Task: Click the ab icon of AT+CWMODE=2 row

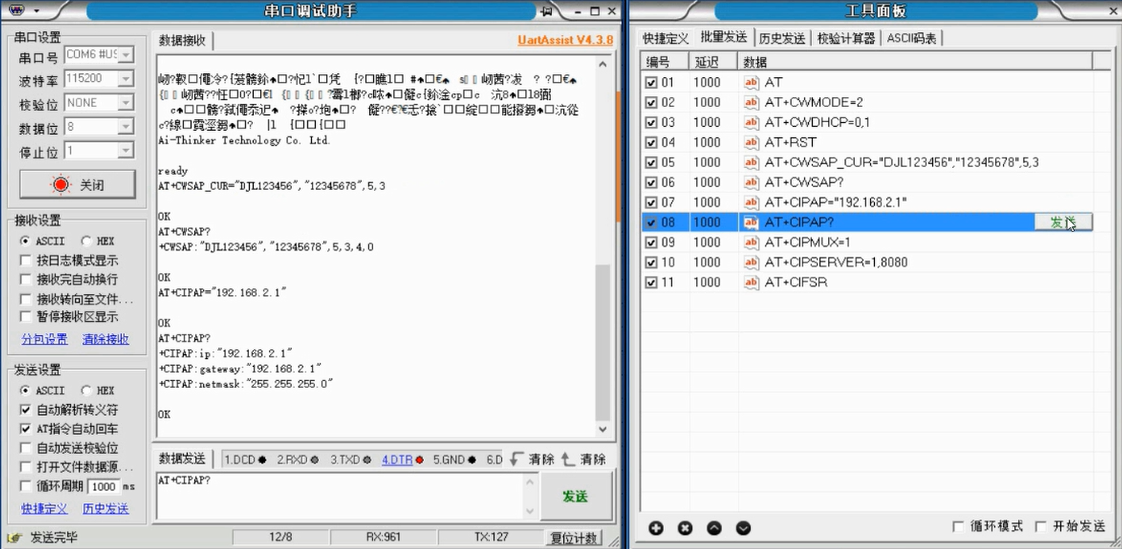Action: coord(751,102)
